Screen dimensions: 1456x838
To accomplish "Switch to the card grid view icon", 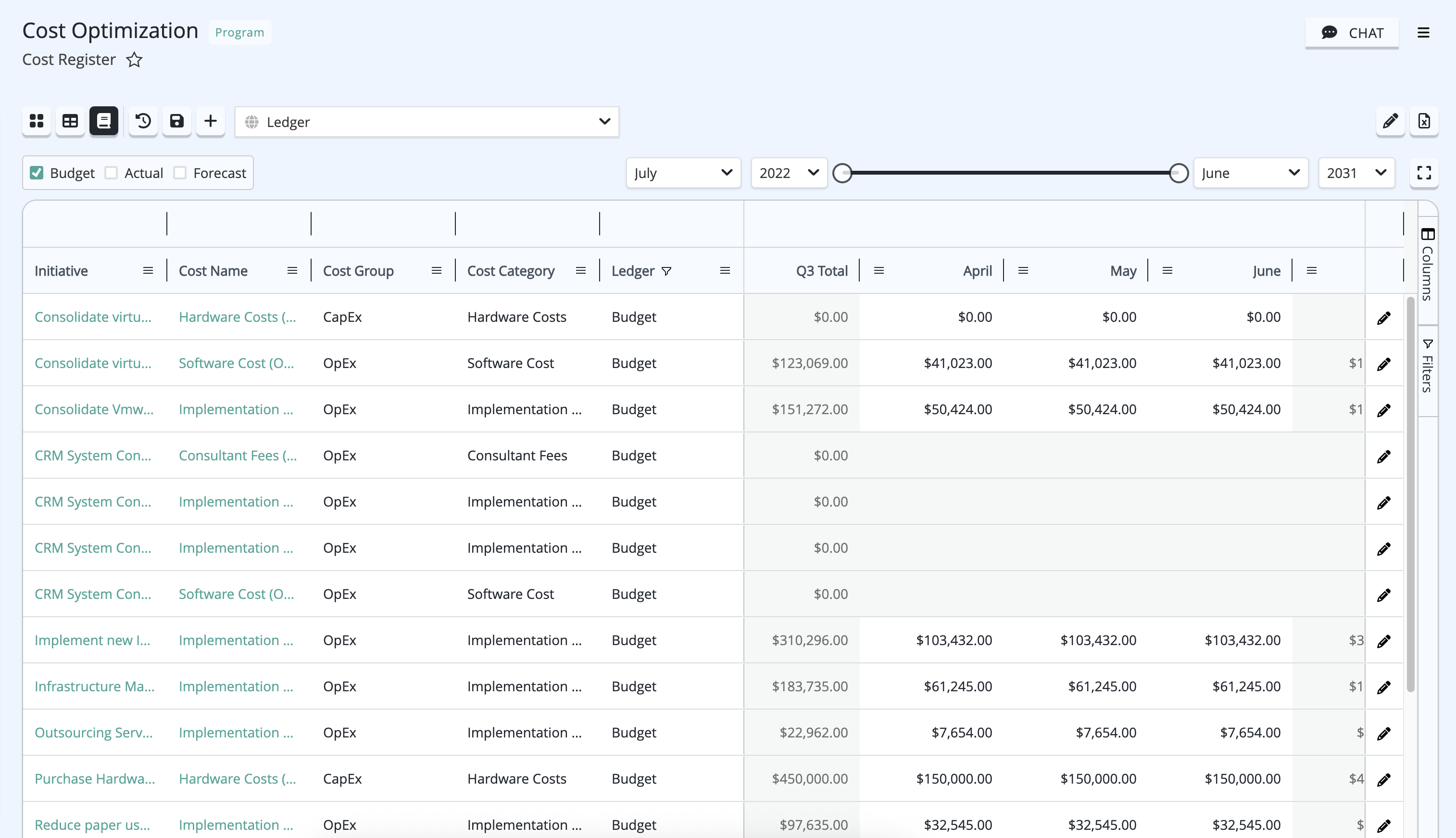I will pyautogui.click(x=37, y=121).
